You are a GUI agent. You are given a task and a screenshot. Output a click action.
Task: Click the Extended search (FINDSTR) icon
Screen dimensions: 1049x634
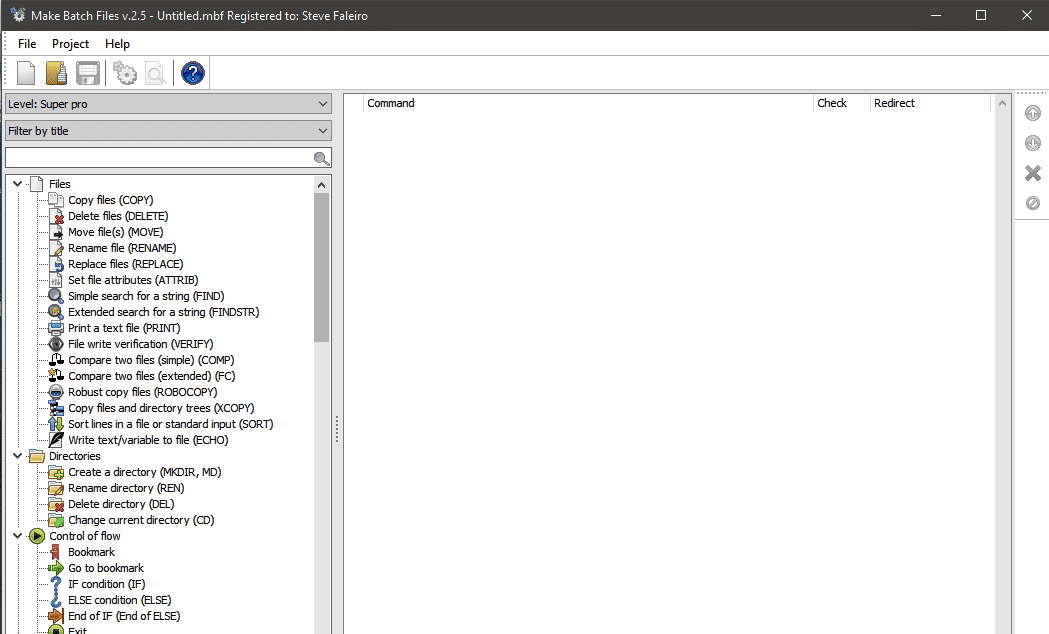point(56,312)
